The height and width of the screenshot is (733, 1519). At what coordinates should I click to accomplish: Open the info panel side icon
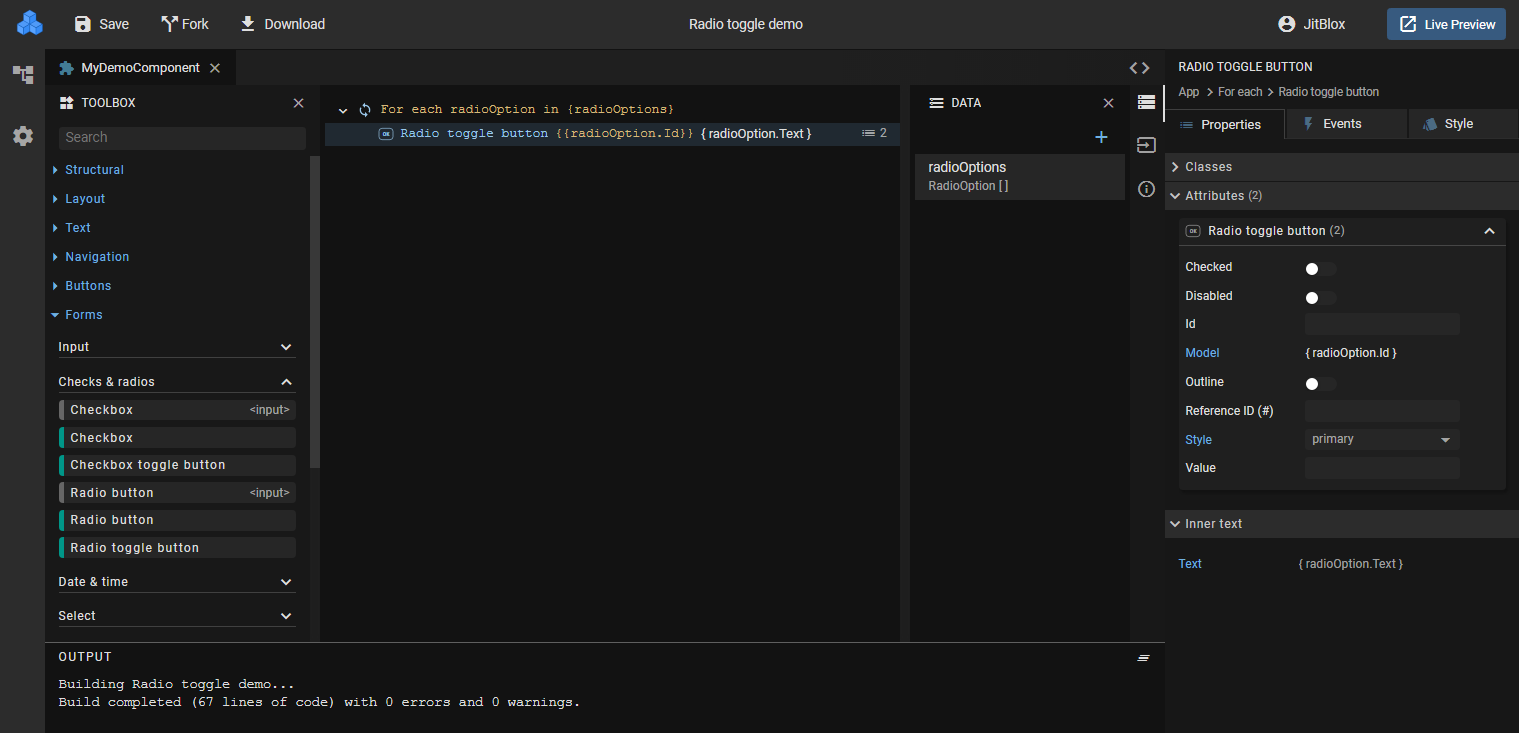point(1147,189)
